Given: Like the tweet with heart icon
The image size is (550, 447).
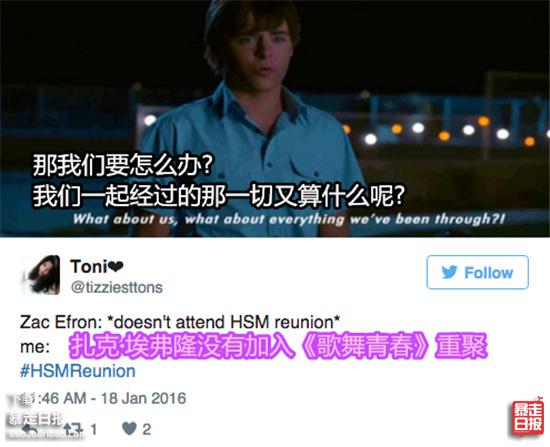Looking at the screenshot, I should [x=129, y=429].
